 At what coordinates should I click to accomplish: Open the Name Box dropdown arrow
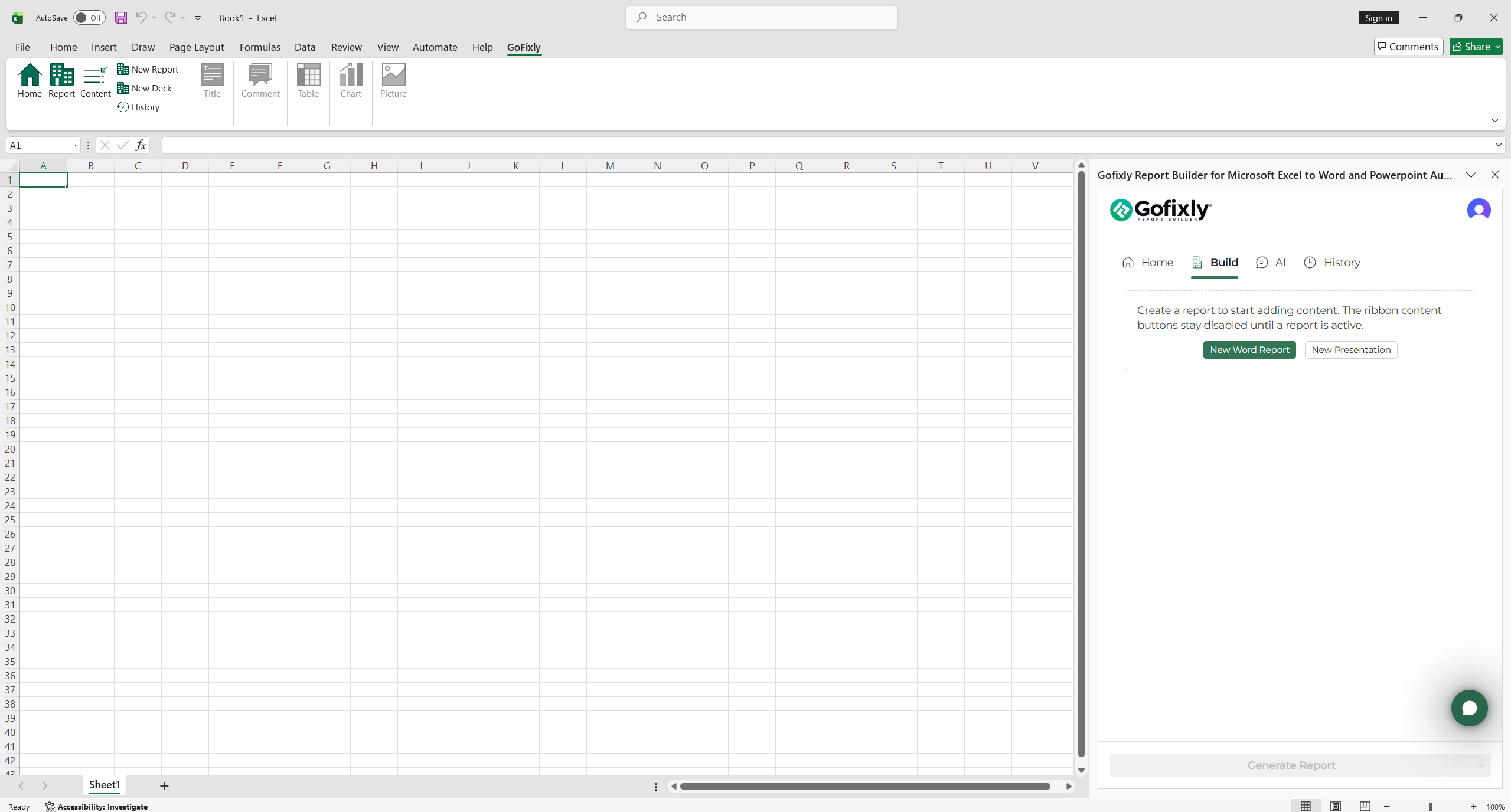tap(76, 145)
